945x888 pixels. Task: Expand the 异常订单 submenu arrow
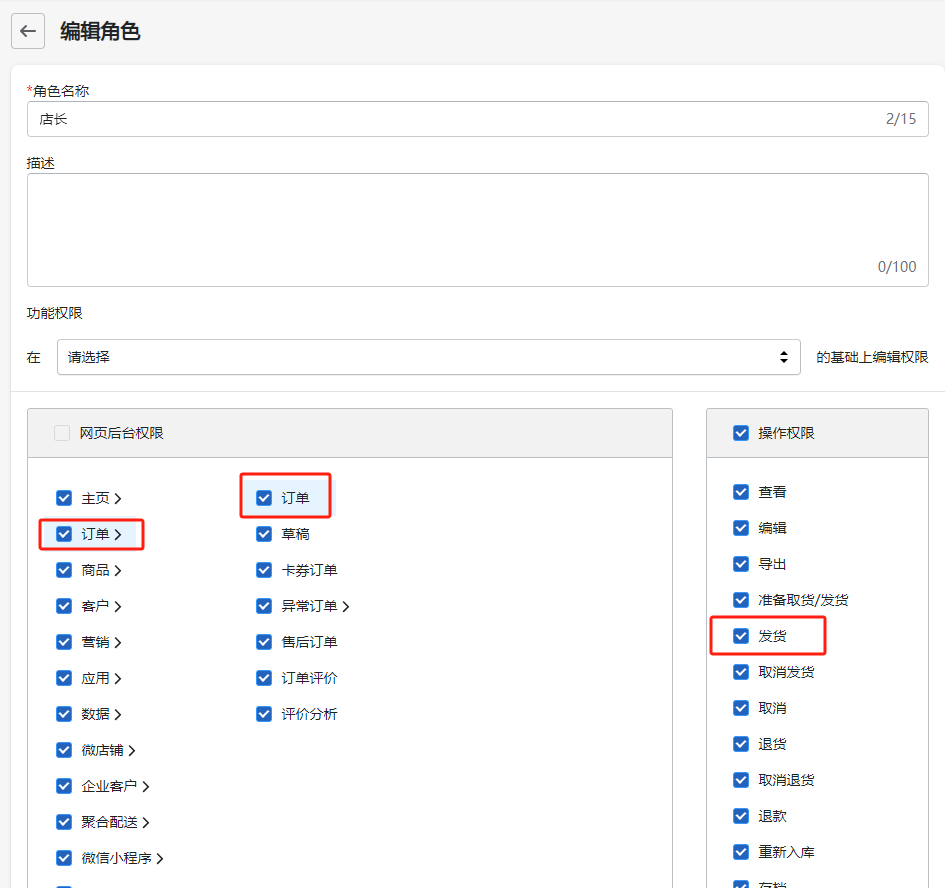tap(346, 606)
